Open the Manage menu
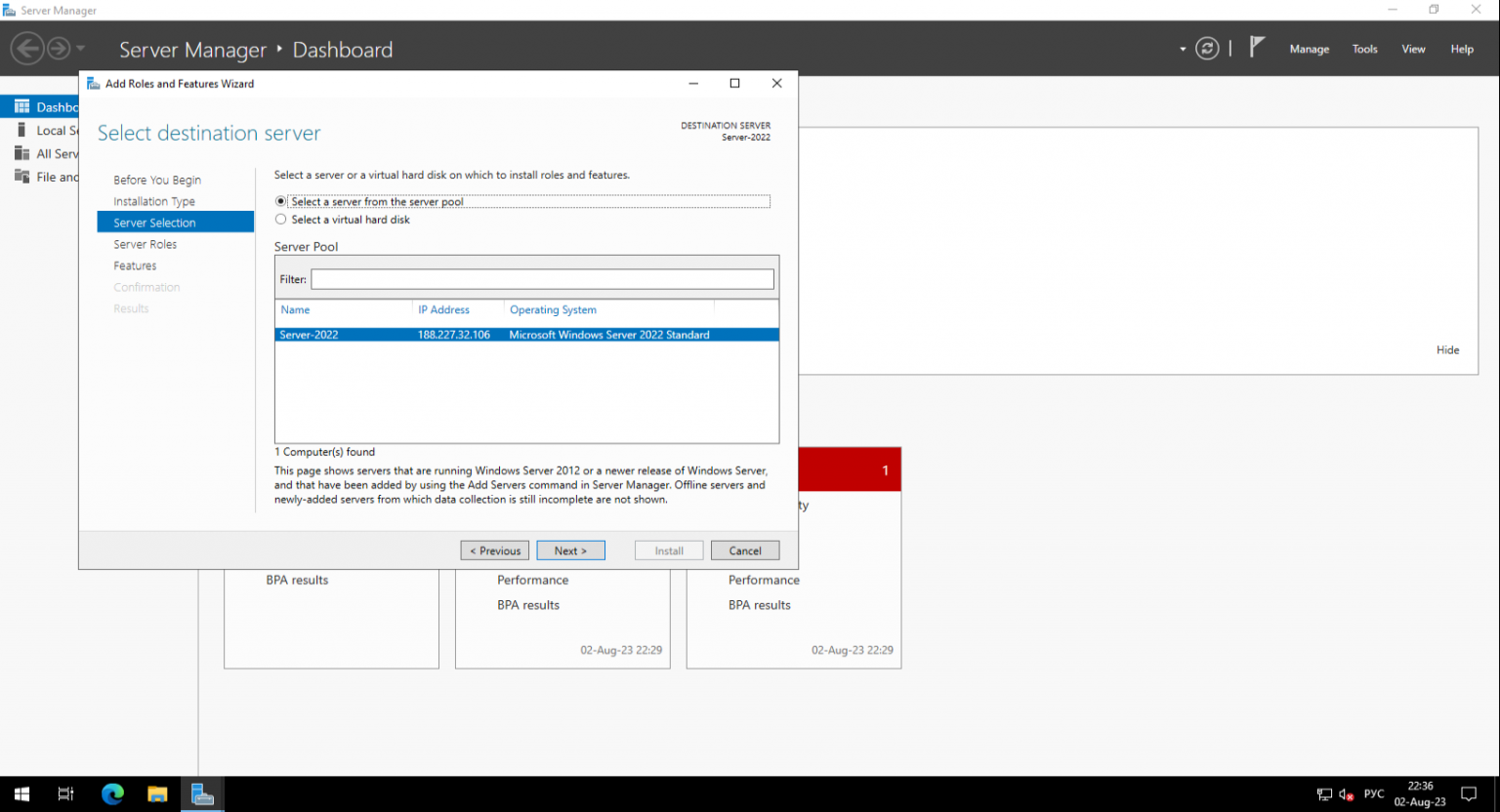1500x812 pixels. click(1309, 49)
